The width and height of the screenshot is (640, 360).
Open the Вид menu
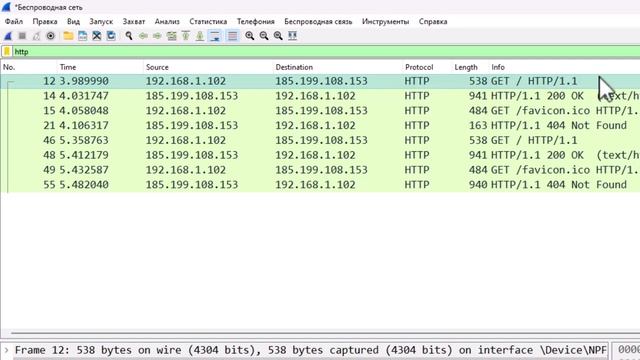(x=73, y=22)
